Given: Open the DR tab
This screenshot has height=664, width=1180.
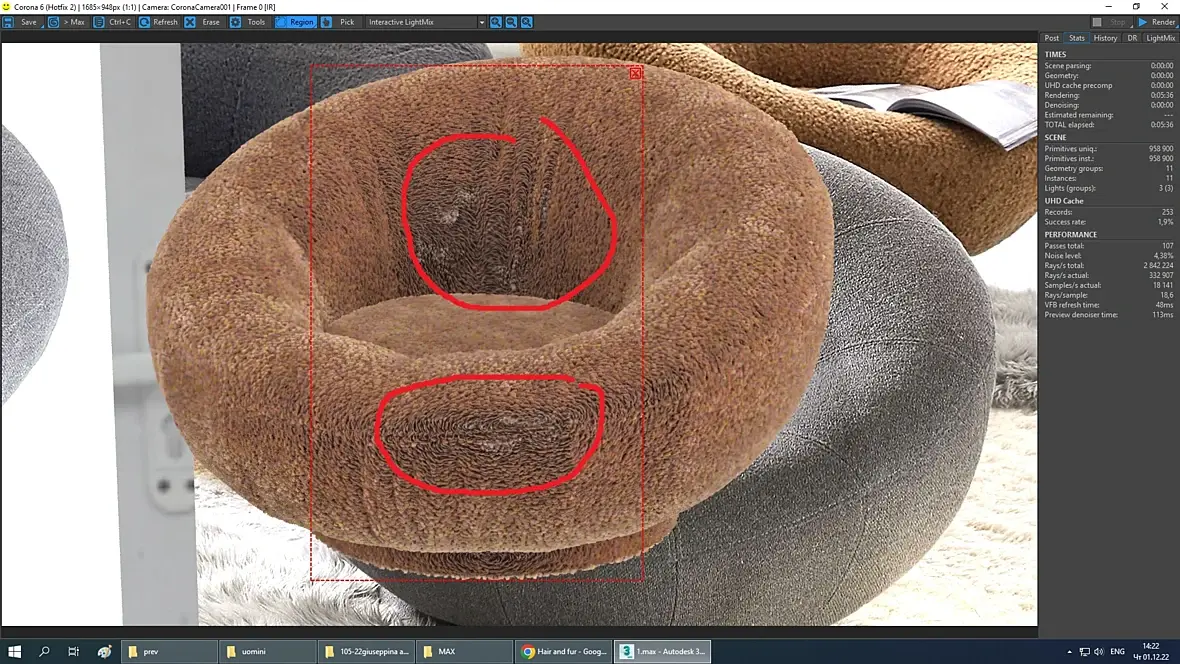Looking at the screenshot, I should 1132,38.
